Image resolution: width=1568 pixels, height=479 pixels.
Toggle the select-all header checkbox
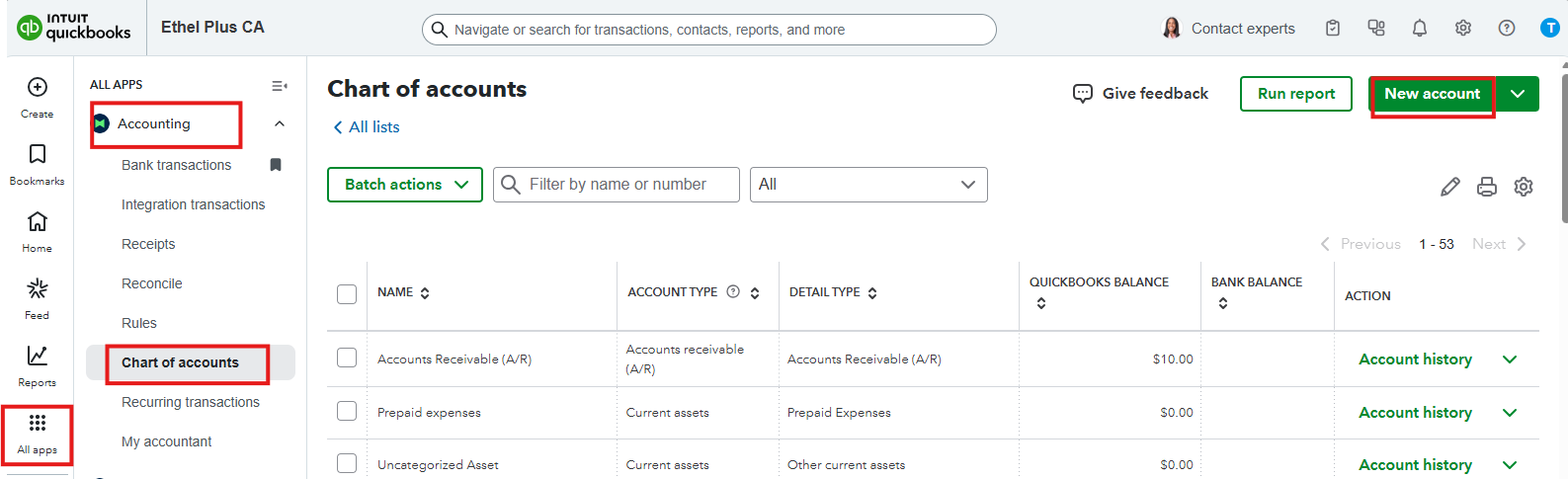(347, 294)
